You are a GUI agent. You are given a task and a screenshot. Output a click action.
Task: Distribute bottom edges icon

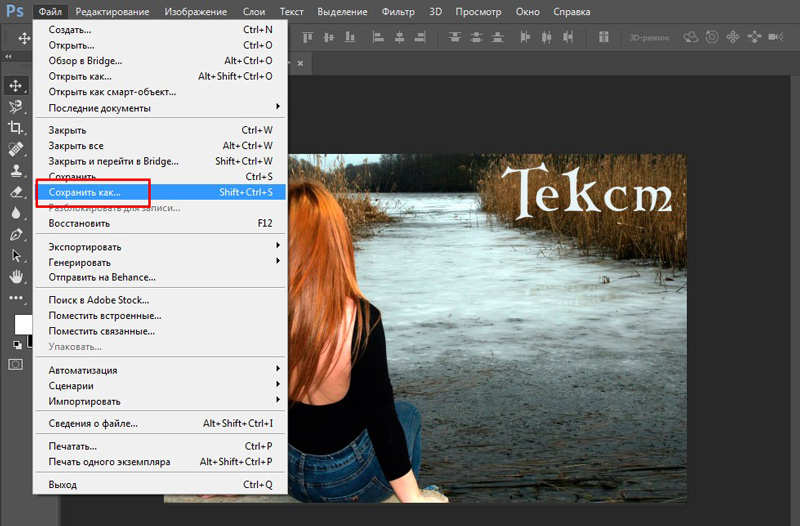tap(497, 37)
